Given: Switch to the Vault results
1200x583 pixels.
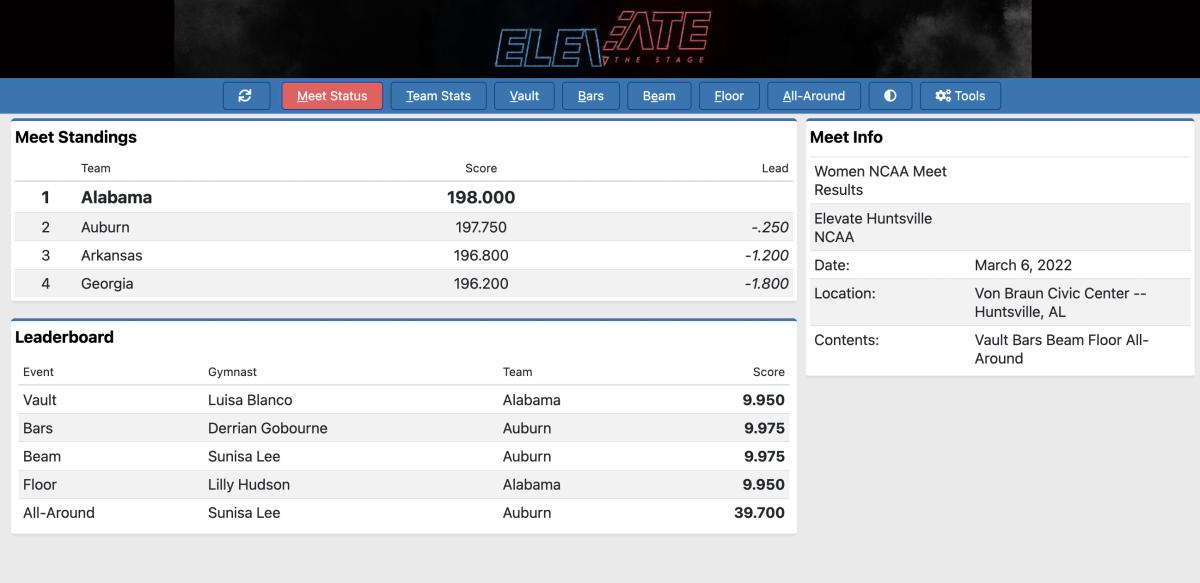Looking at the screenshot, I should pyautogui.click(x=524, y=96).
